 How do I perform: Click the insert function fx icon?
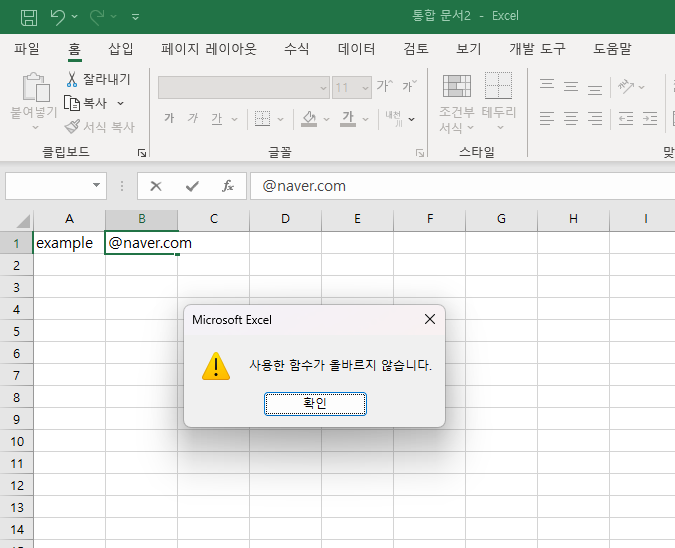click(x=228, y=186)
